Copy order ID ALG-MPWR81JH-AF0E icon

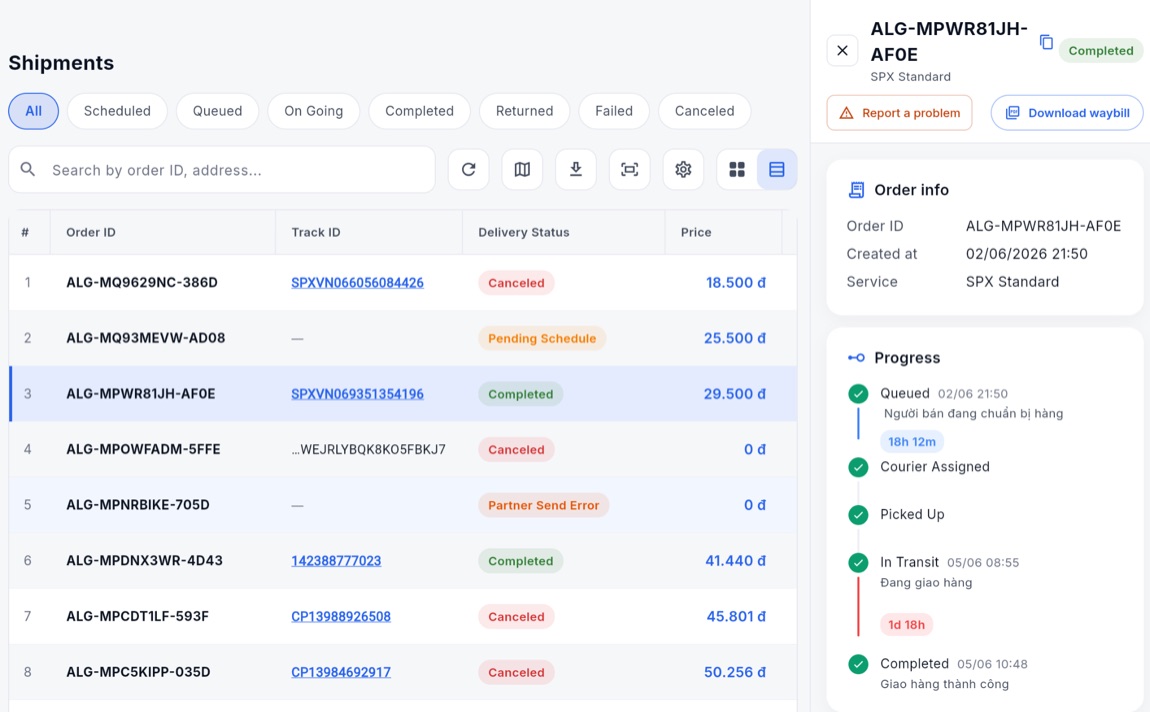tap(1047, 43)
